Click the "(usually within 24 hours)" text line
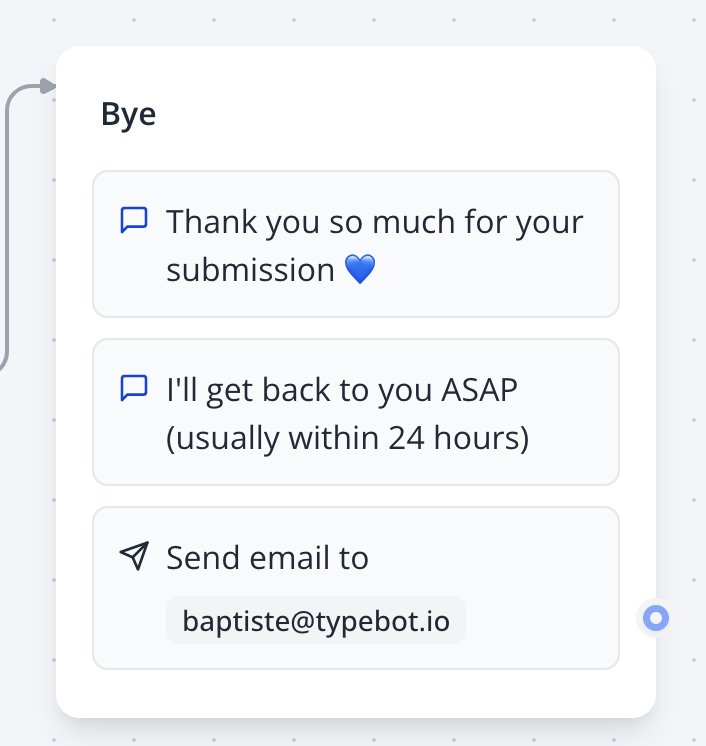This screenshot has width=706, height=746. 347,438
